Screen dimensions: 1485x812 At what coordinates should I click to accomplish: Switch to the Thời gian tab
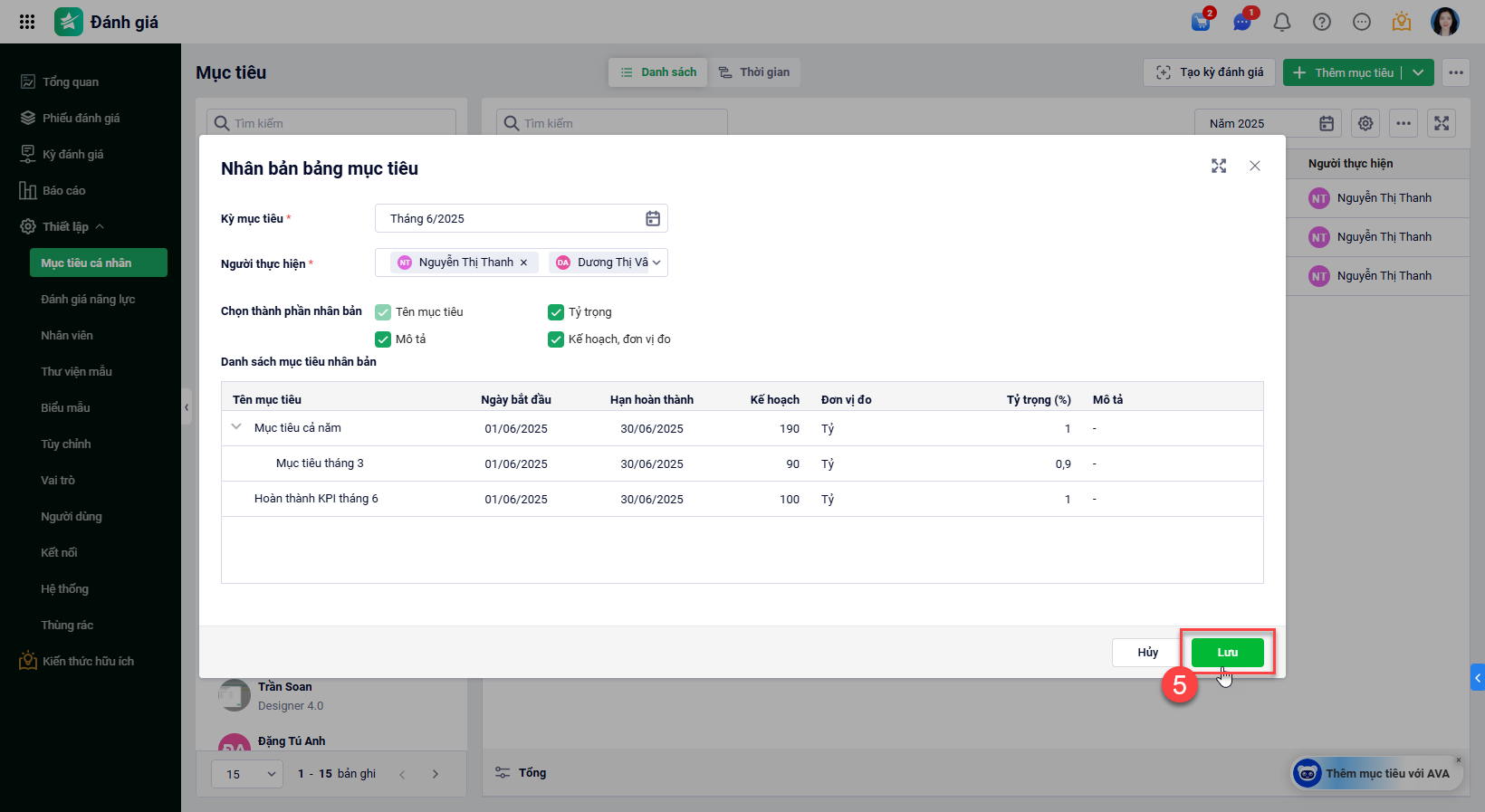(x=754, y=72)
